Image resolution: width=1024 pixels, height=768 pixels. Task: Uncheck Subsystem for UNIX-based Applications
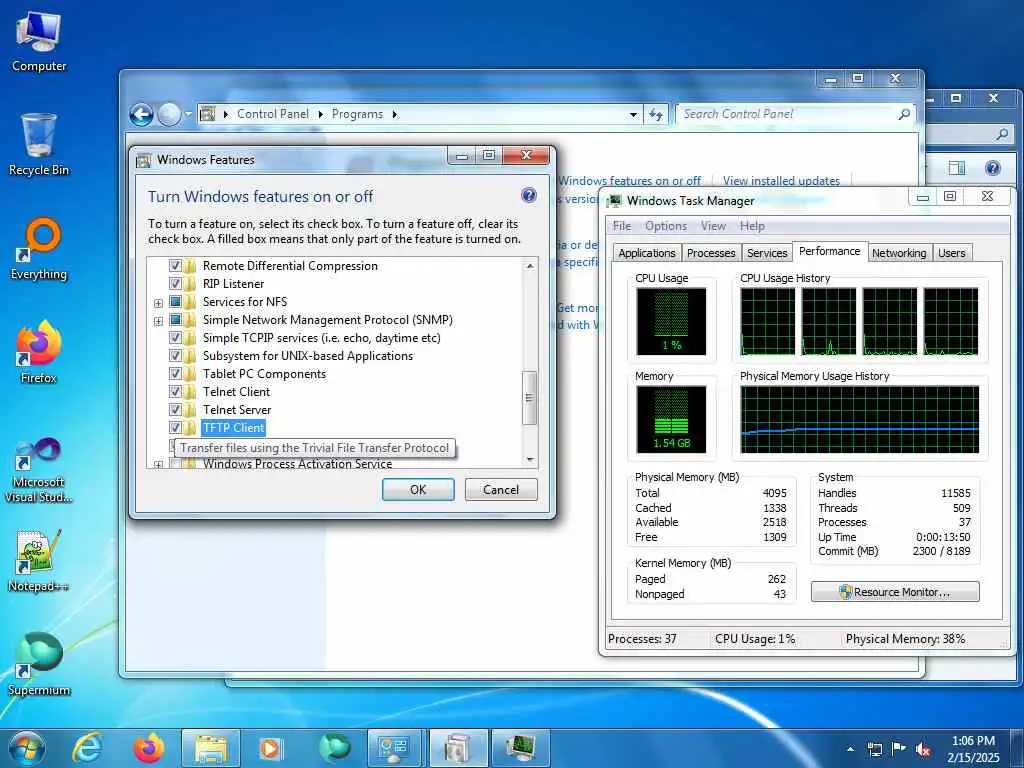[175, 355]
